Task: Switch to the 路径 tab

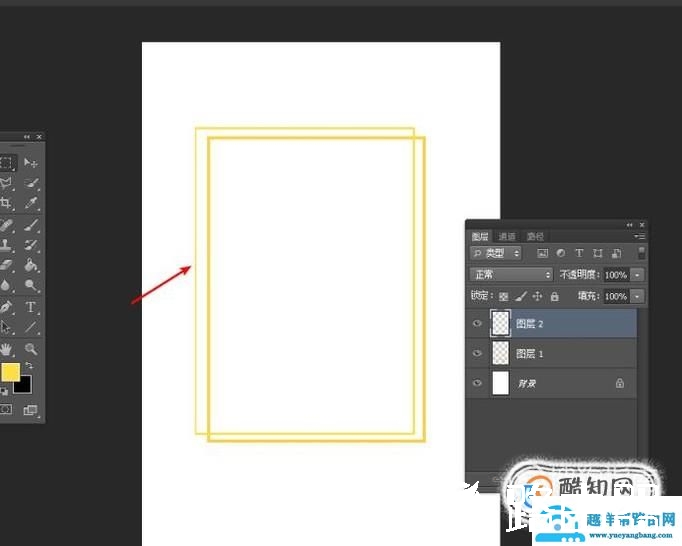Action: tap(535, 236)
